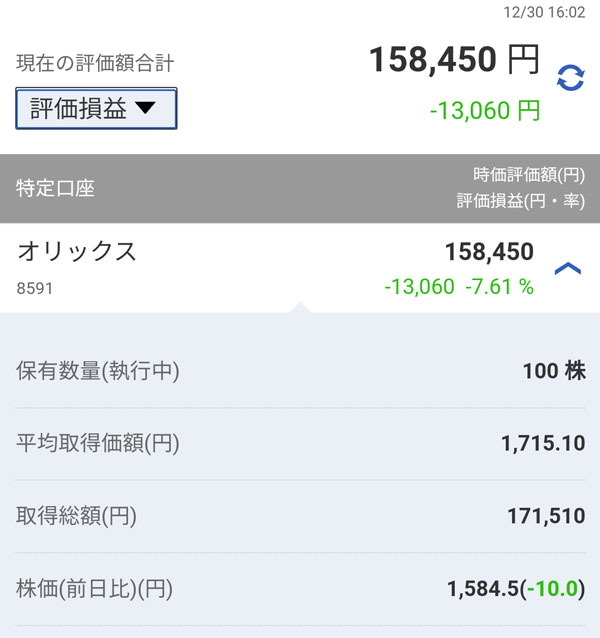
Task: Select the 平均取得価額(円) row label
Action: point(98,443)
